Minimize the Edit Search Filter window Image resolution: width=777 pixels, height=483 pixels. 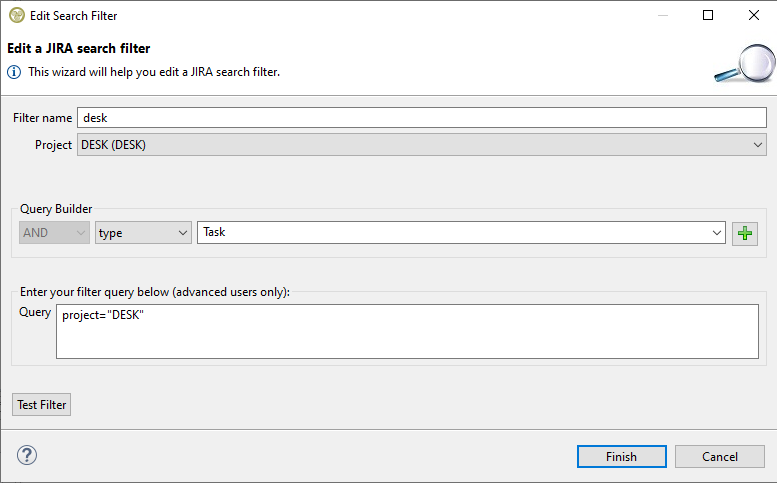click(x=662, y=16)
